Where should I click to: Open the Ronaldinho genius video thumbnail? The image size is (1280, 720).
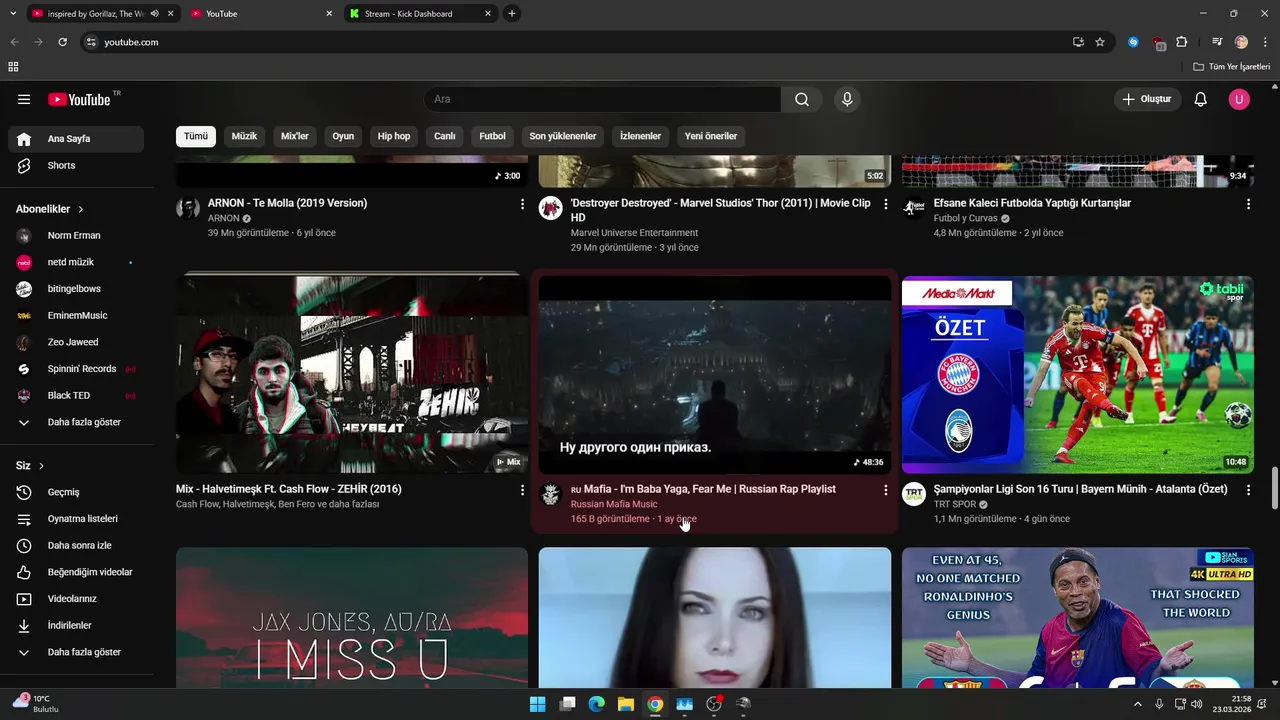click(1078, 617)
